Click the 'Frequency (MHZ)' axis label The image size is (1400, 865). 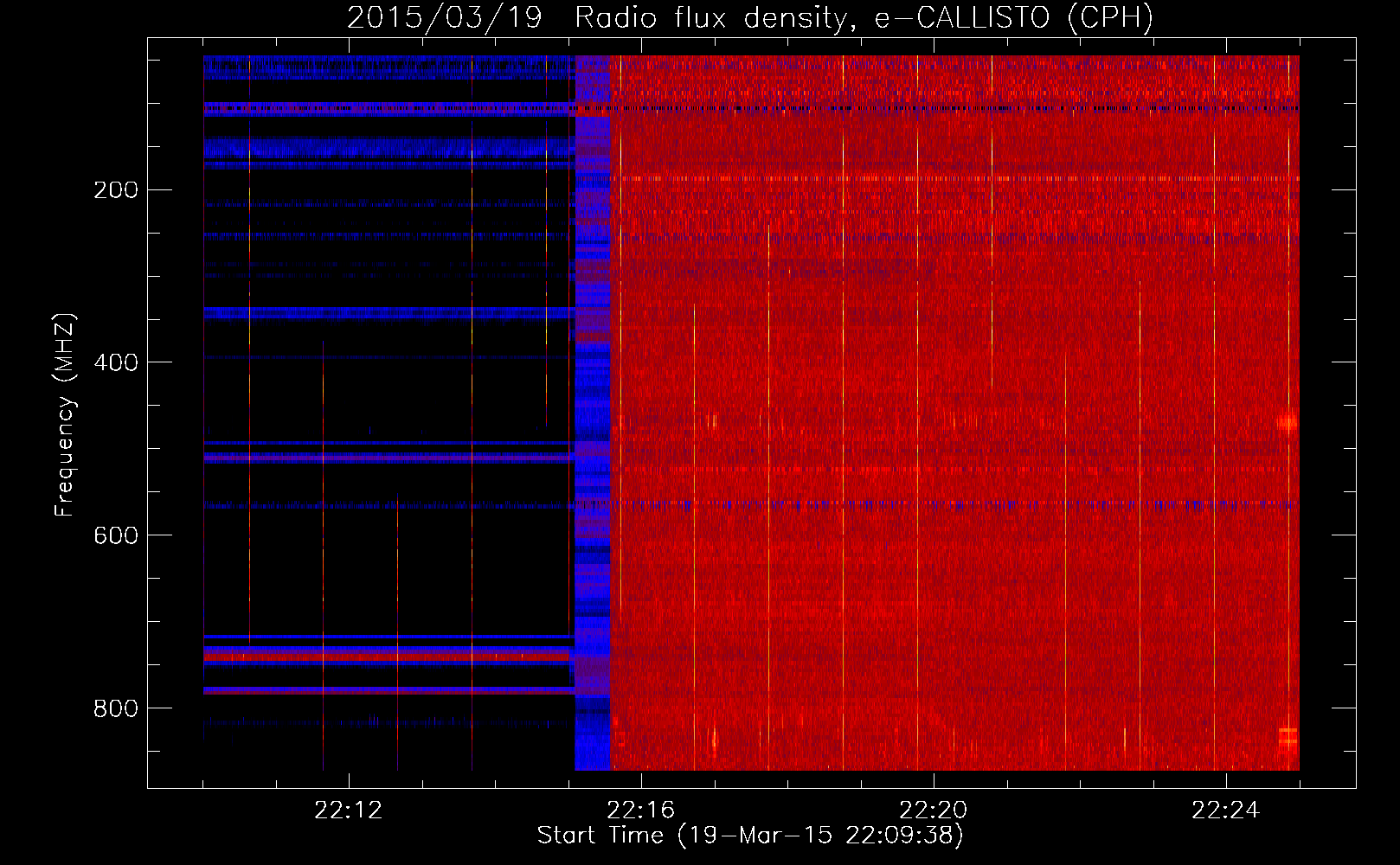pos(65,415)
